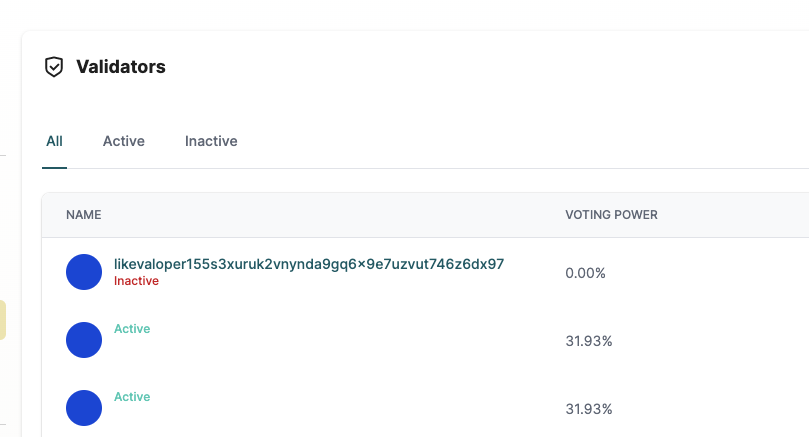This screenshot has height=437, width=809.
Task: Click the likevaloper validator's blue avatar
Action: 84,272
